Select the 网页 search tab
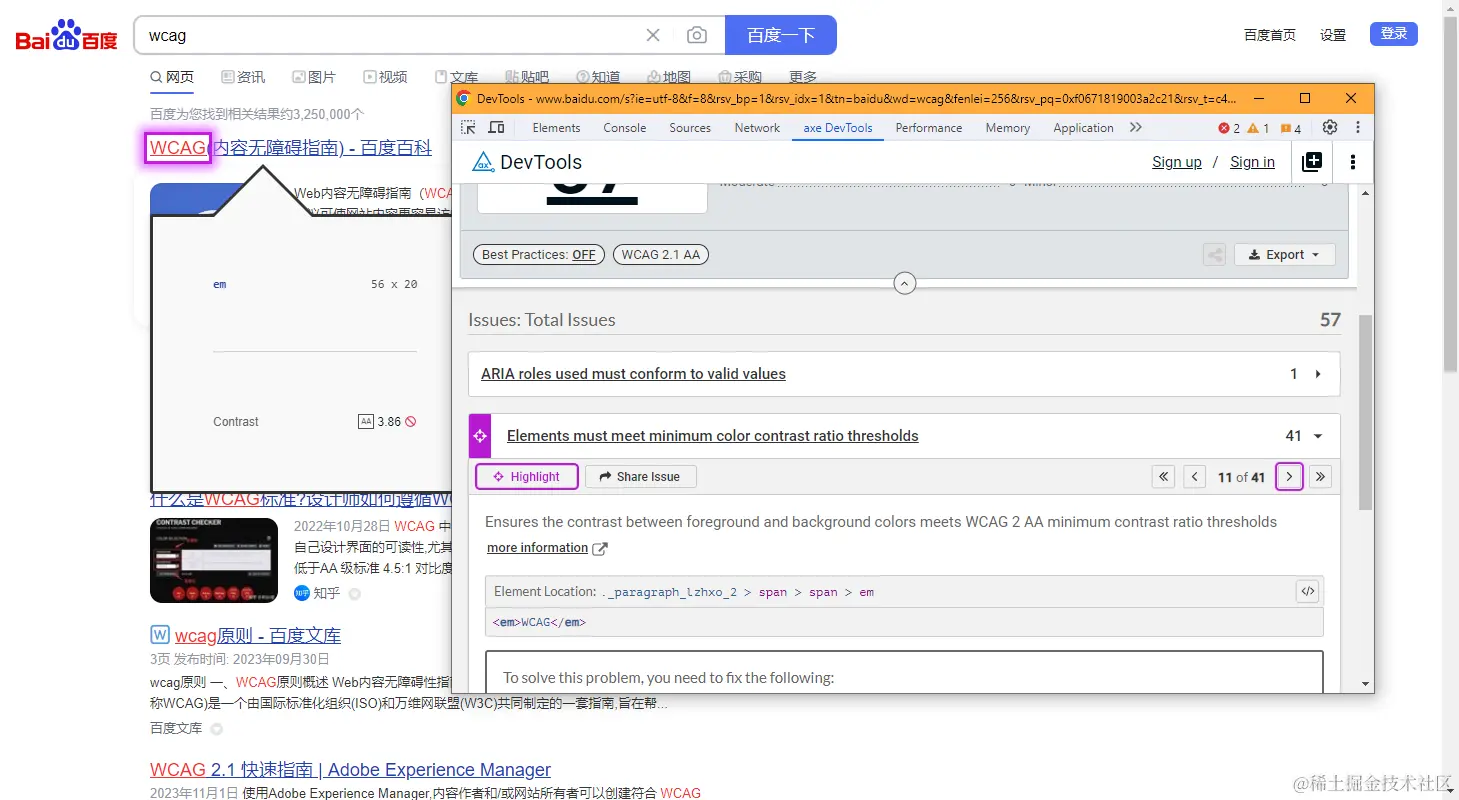Screen dimensions: 1459x800 (x=172, y=77)
